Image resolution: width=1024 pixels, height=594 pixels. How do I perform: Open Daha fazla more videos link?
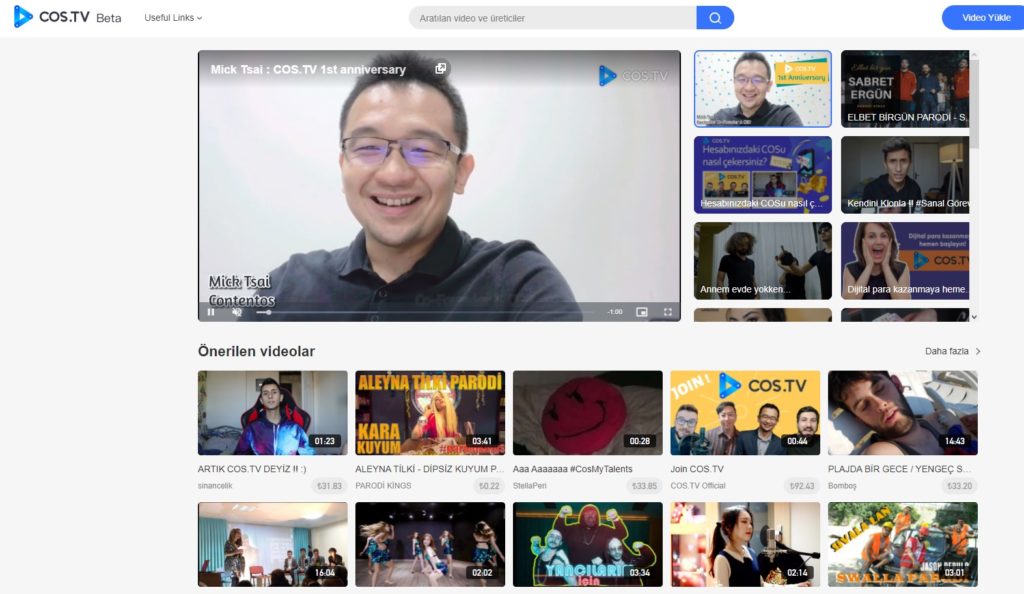click(x=946, y=351)
